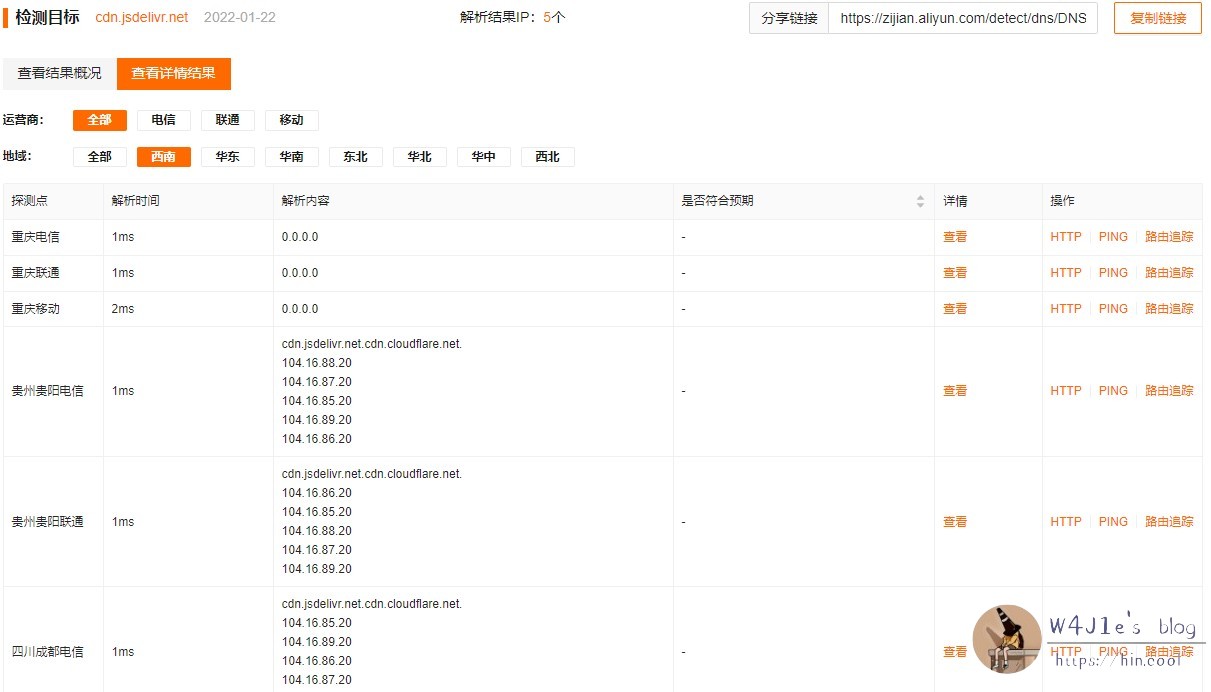Run HTTP test for 重庆联通
This screenshot has height=692, width=1211.
[1066, 273]
